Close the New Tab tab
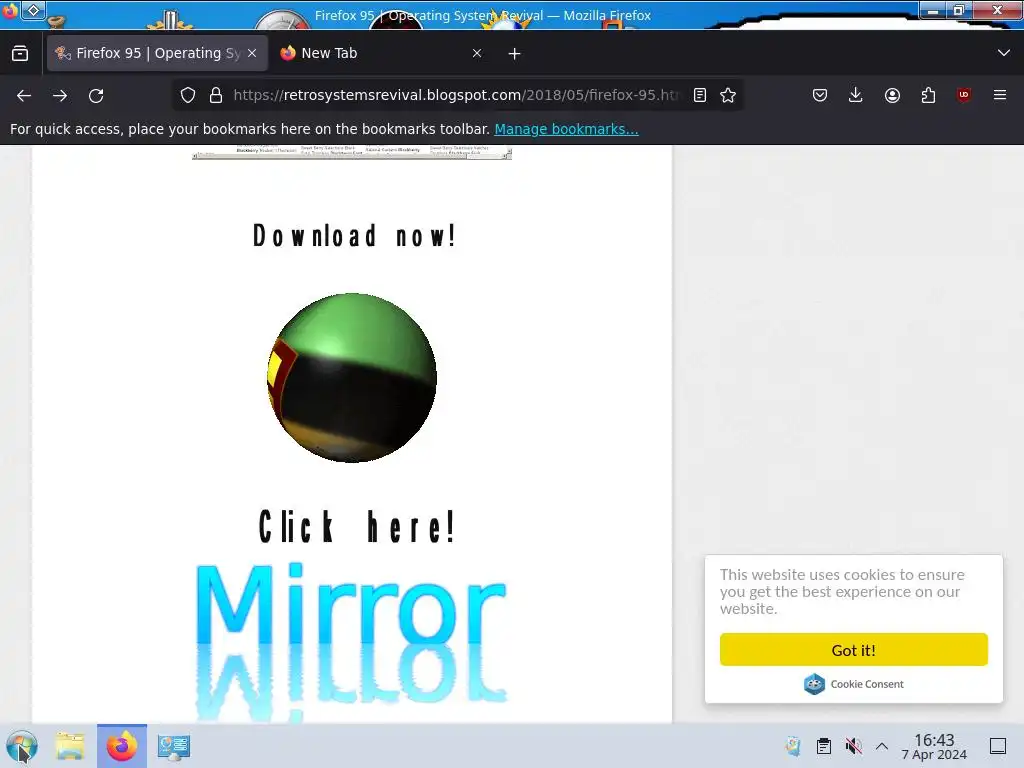The height and width of the screenshot is (768, 1024). coord(477,53)
